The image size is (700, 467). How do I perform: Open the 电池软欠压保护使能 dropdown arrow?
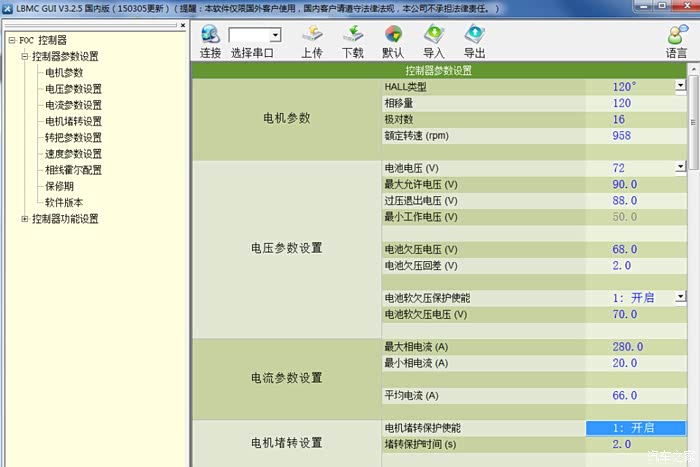pos(680,297)
